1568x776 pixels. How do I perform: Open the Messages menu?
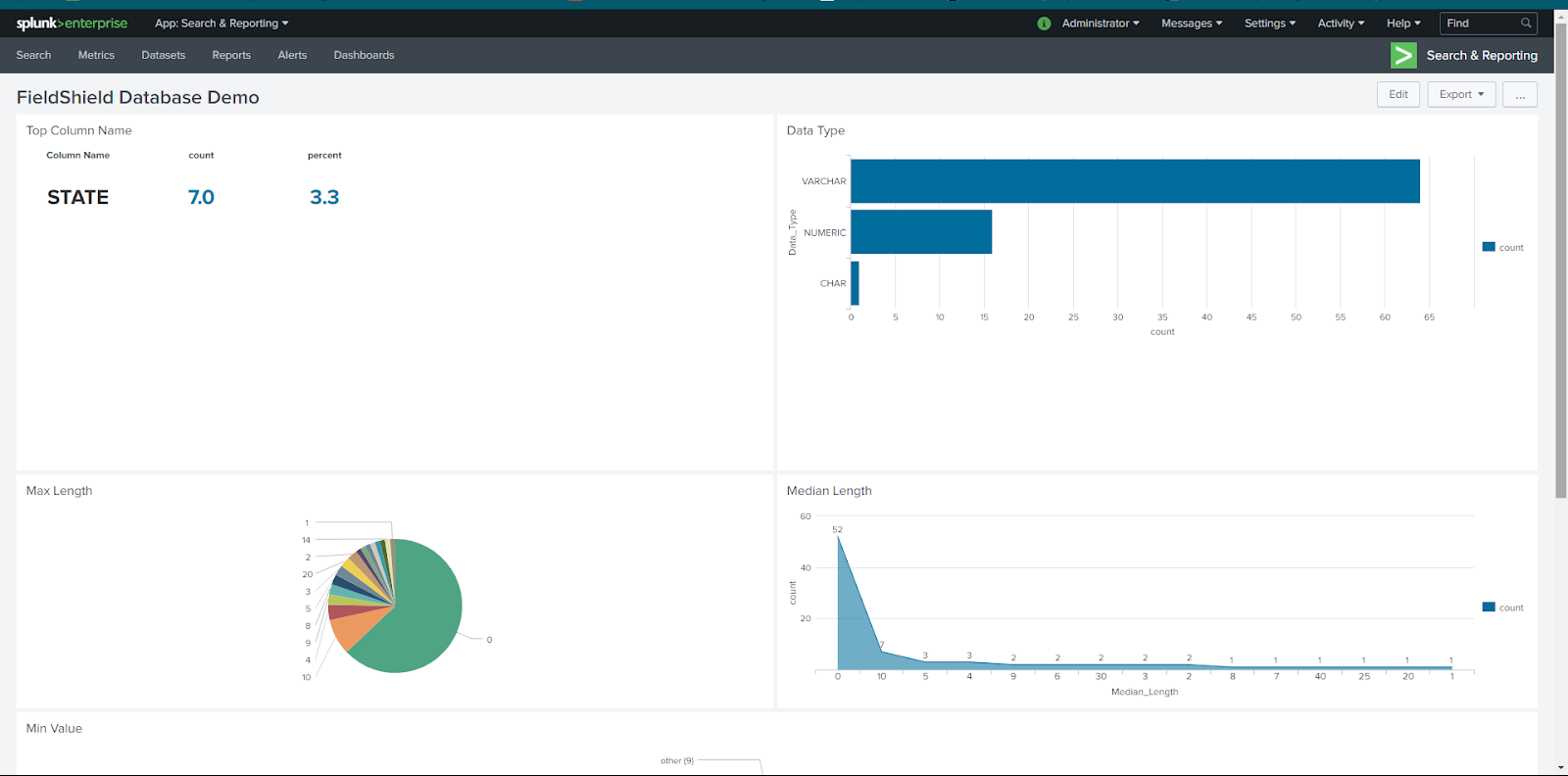click(1192, 24)
